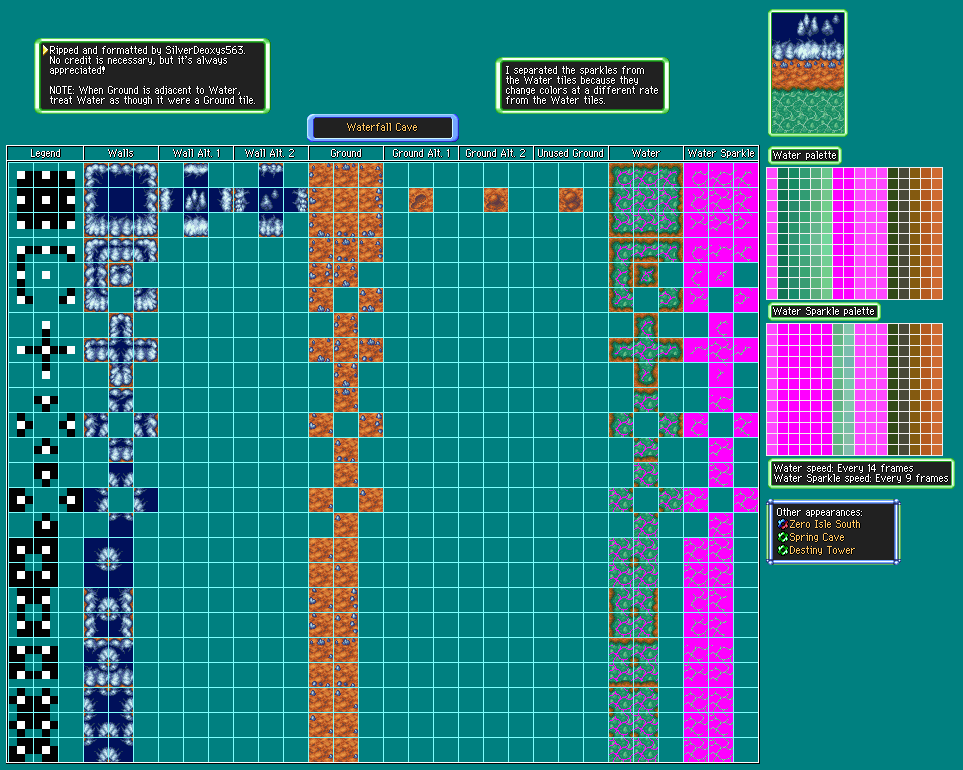The height and width of the screenshot is (770, 963).
Task: Select the Unused Ground column header
Action: pyautogui.click(x=571, y=154)
